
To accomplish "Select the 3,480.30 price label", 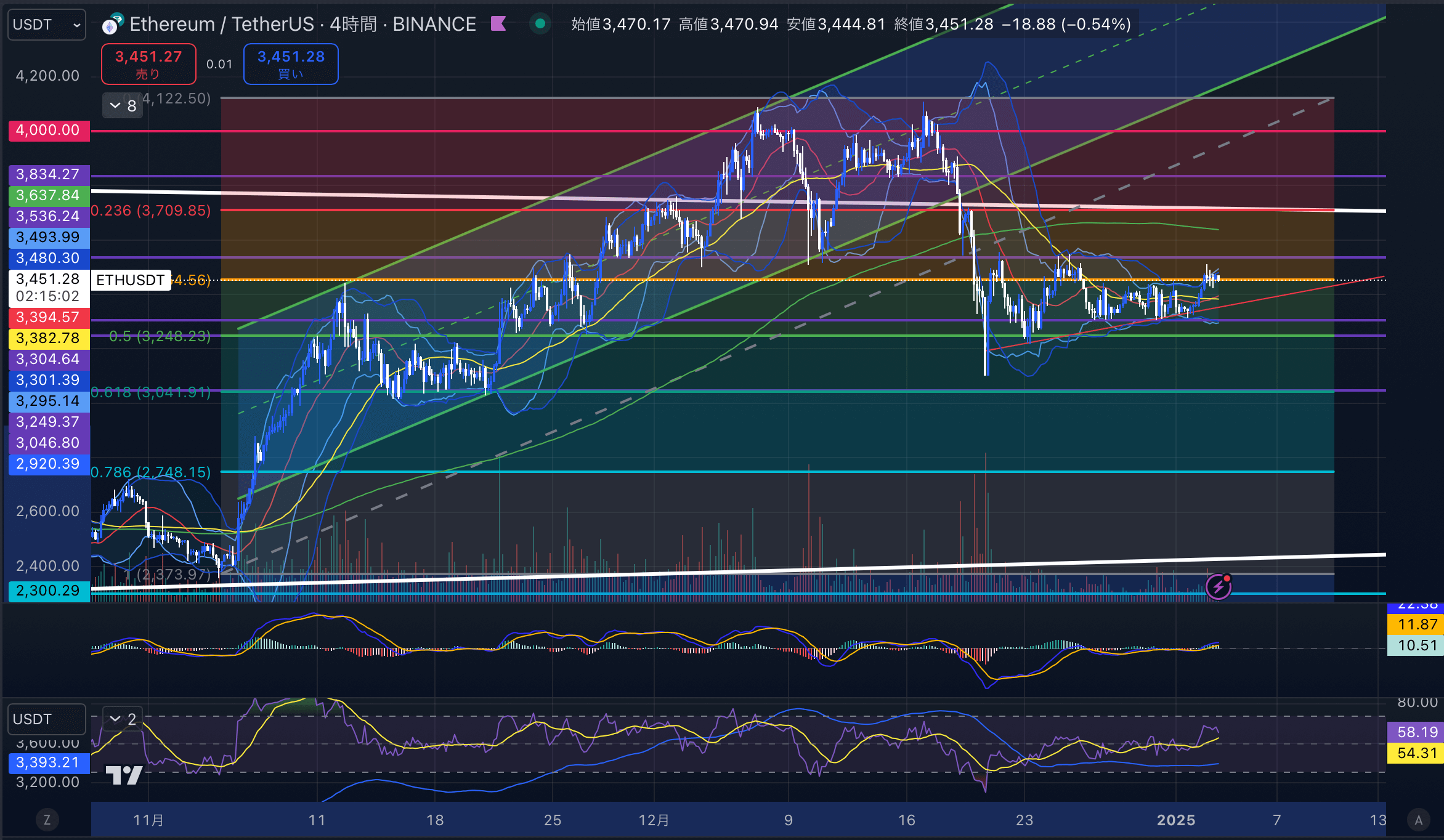I will tap(49, 258).
